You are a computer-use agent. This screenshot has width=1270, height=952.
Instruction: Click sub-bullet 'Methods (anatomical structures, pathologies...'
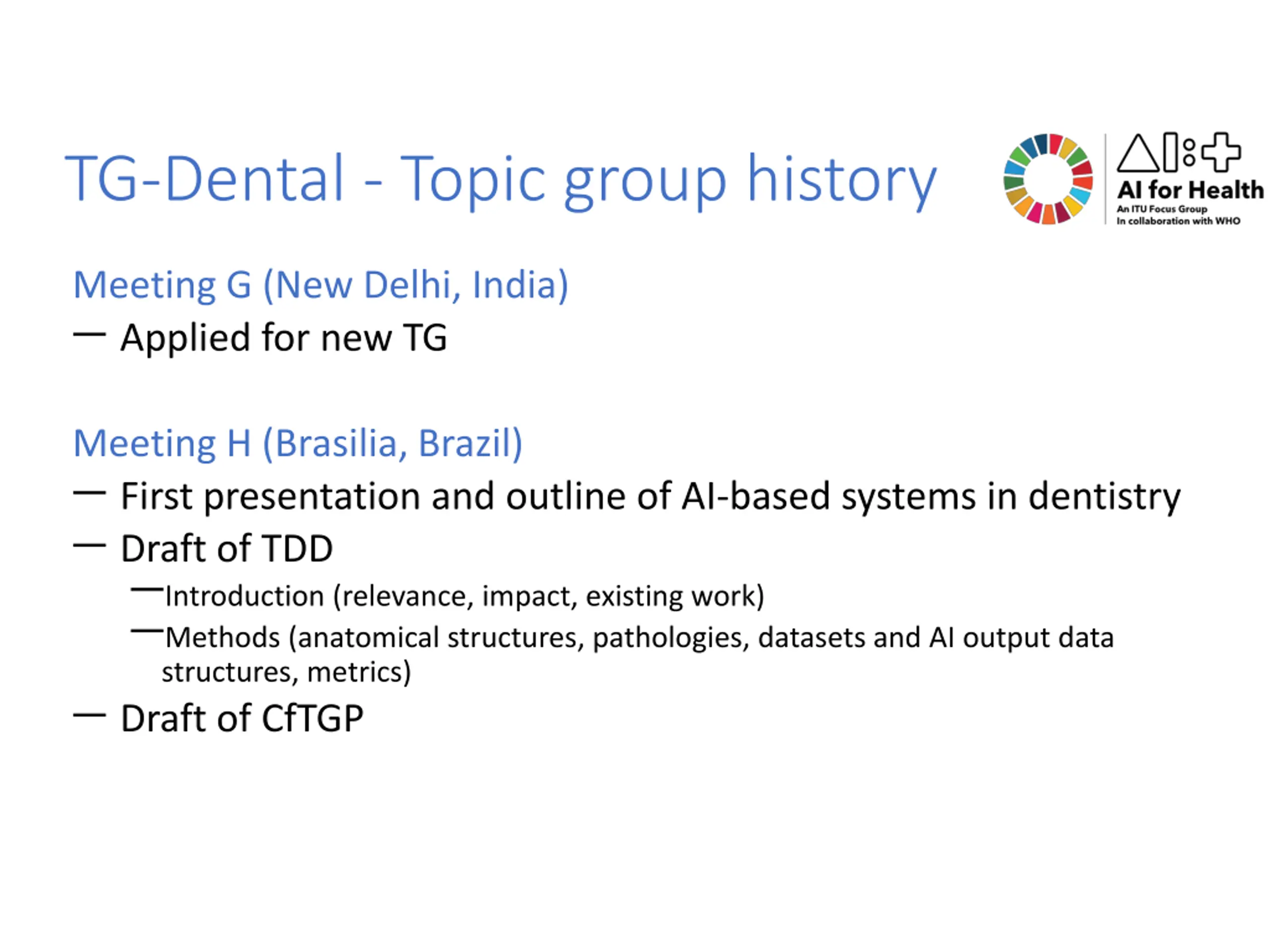click(639, 638)
